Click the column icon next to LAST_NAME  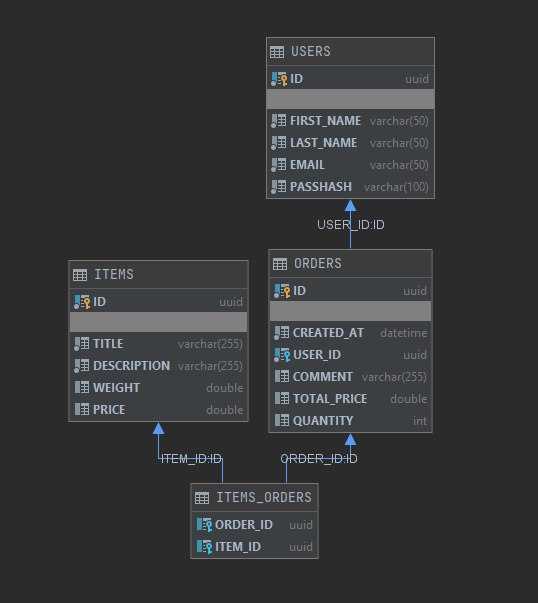click(x=278, y=143)
